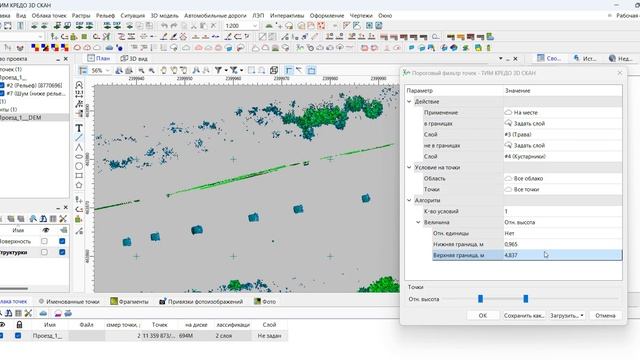Collapse the Действие section chevron
This screenshot has width=640, height=360.
tap(409, 102)
